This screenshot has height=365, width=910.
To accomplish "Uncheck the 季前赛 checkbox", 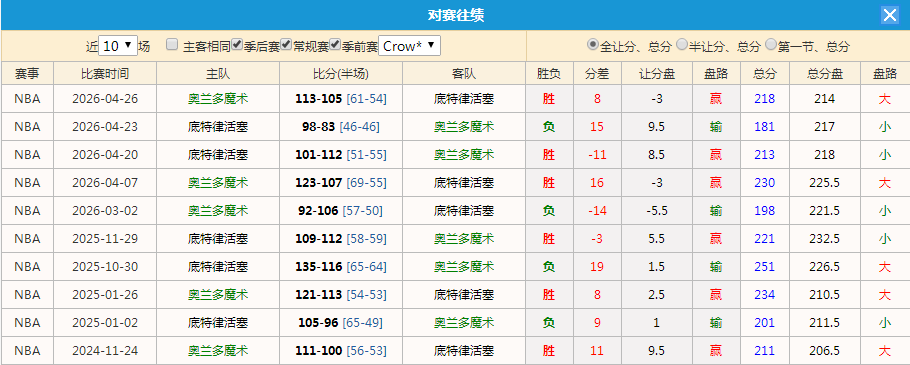I will coord(334,44).
